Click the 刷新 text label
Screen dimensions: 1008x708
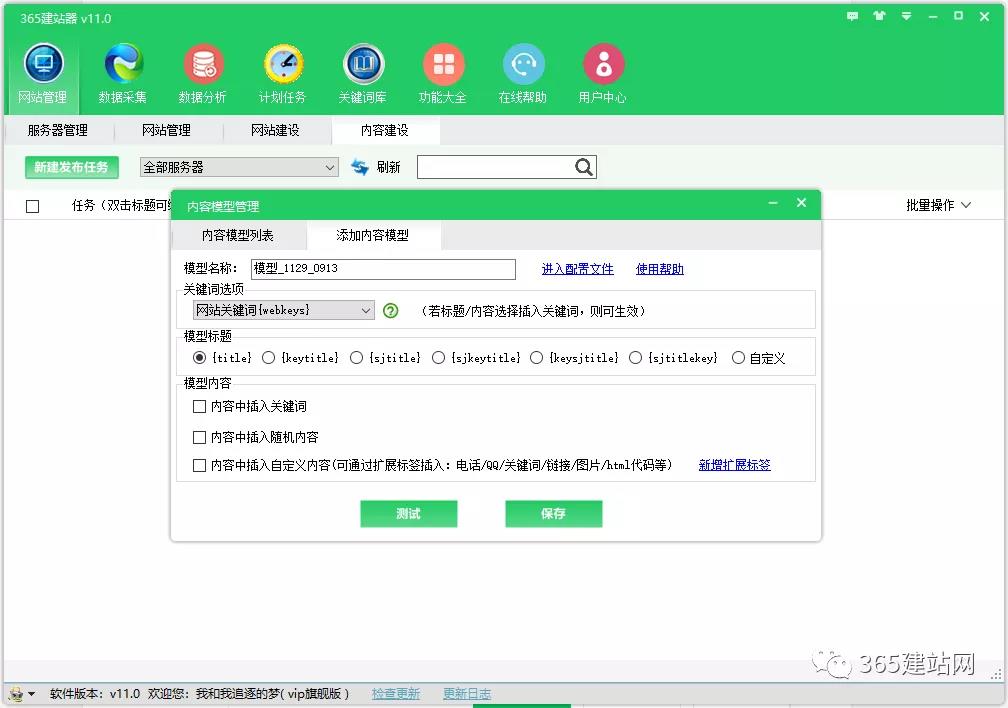click(x=388, y=167)
